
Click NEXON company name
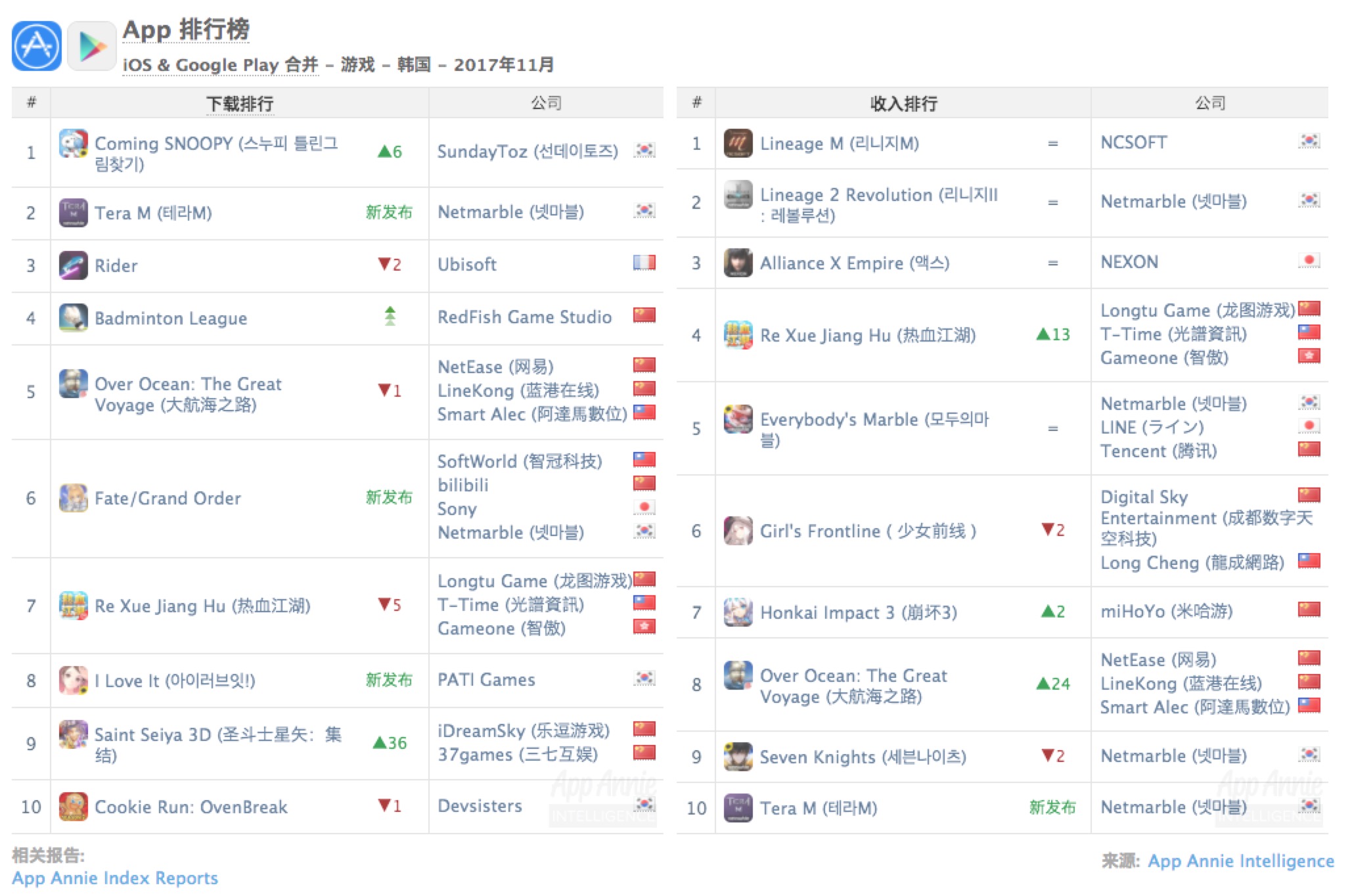coord(1129,262)
